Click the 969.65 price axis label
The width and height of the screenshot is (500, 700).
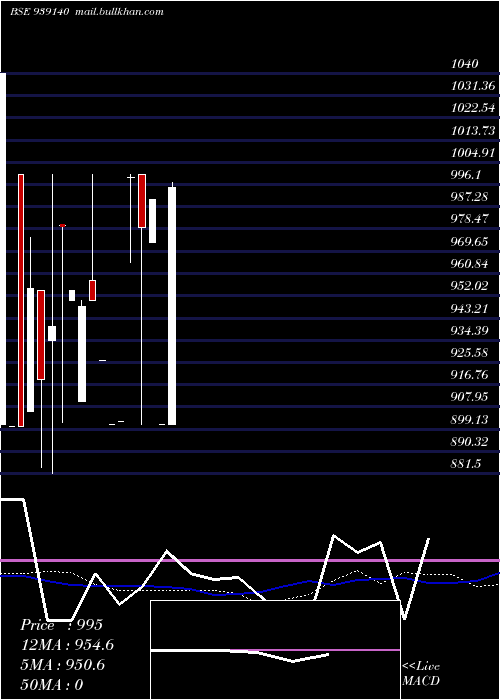point(469,242)
